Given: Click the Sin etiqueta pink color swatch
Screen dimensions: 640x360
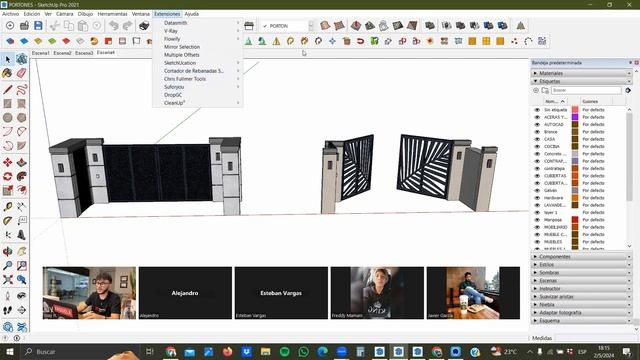Looking at the screenshot, I should 575,110.
